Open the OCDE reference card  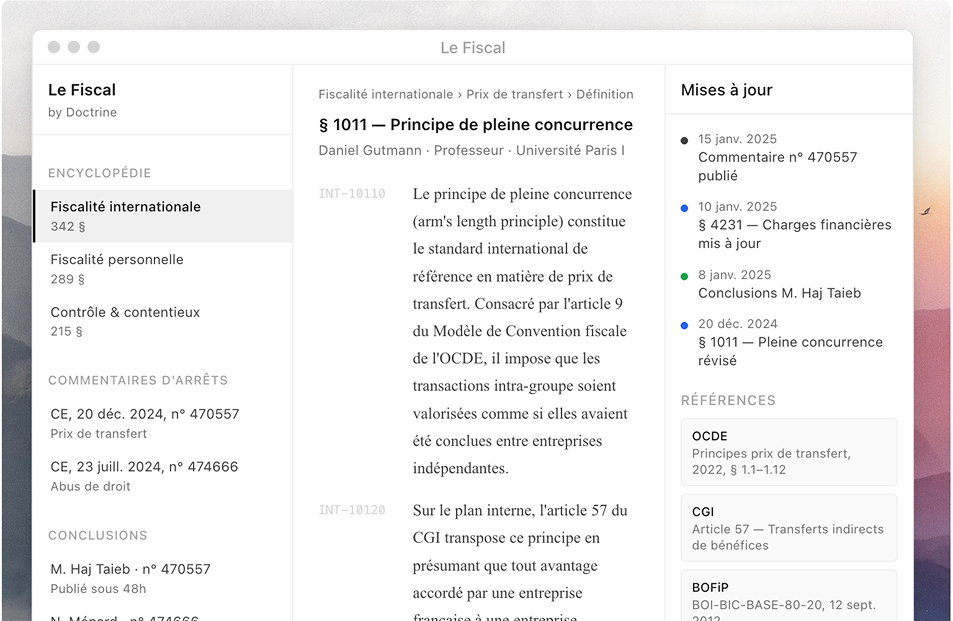point(789,452)
